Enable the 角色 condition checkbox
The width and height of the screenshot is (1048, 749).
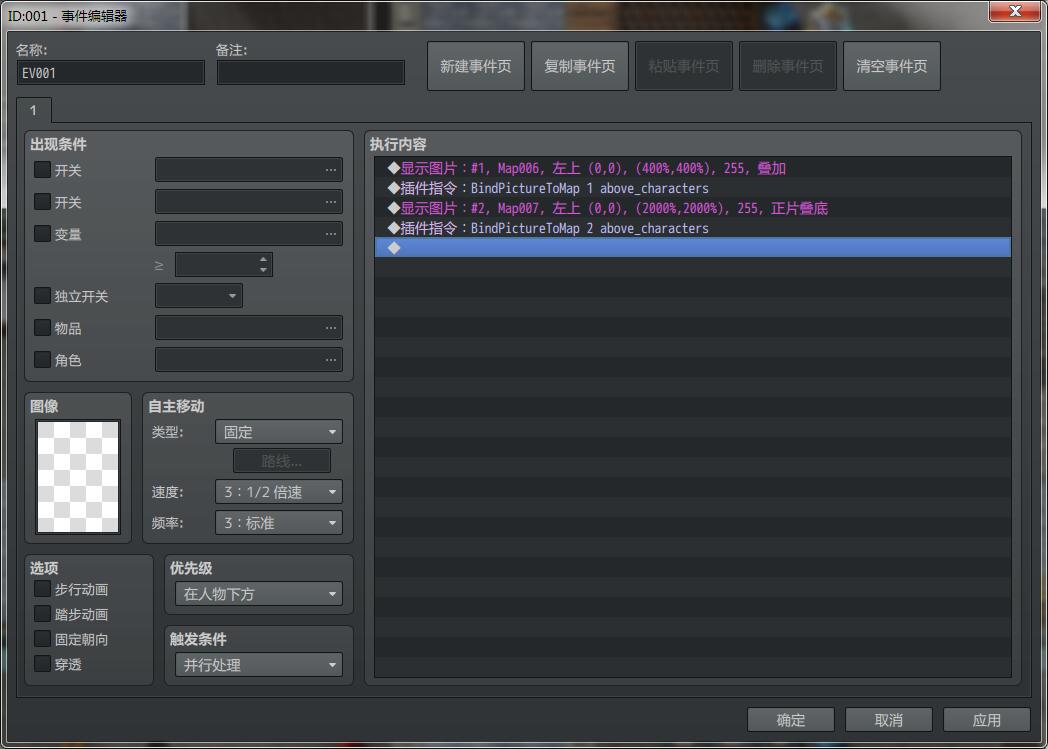click(x=42, y=359)
